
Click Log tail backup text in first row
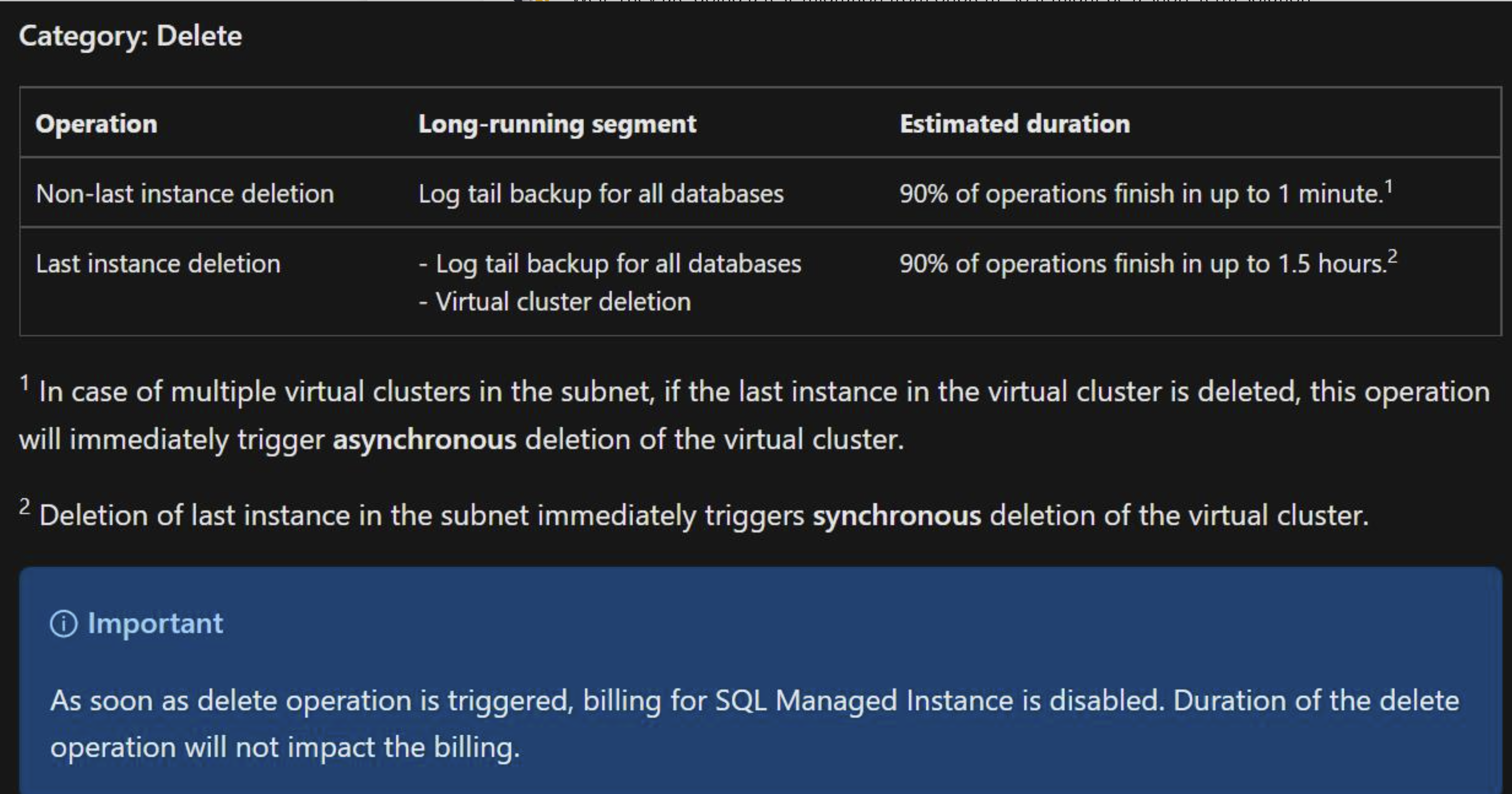601,193
